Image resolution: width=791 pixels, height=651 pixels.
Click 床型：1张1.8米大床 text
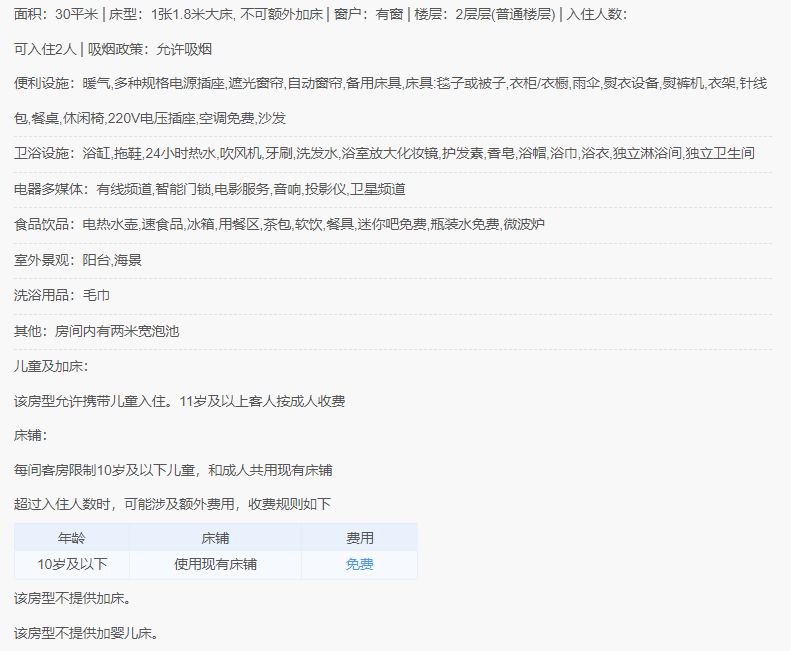coord(171,14)
